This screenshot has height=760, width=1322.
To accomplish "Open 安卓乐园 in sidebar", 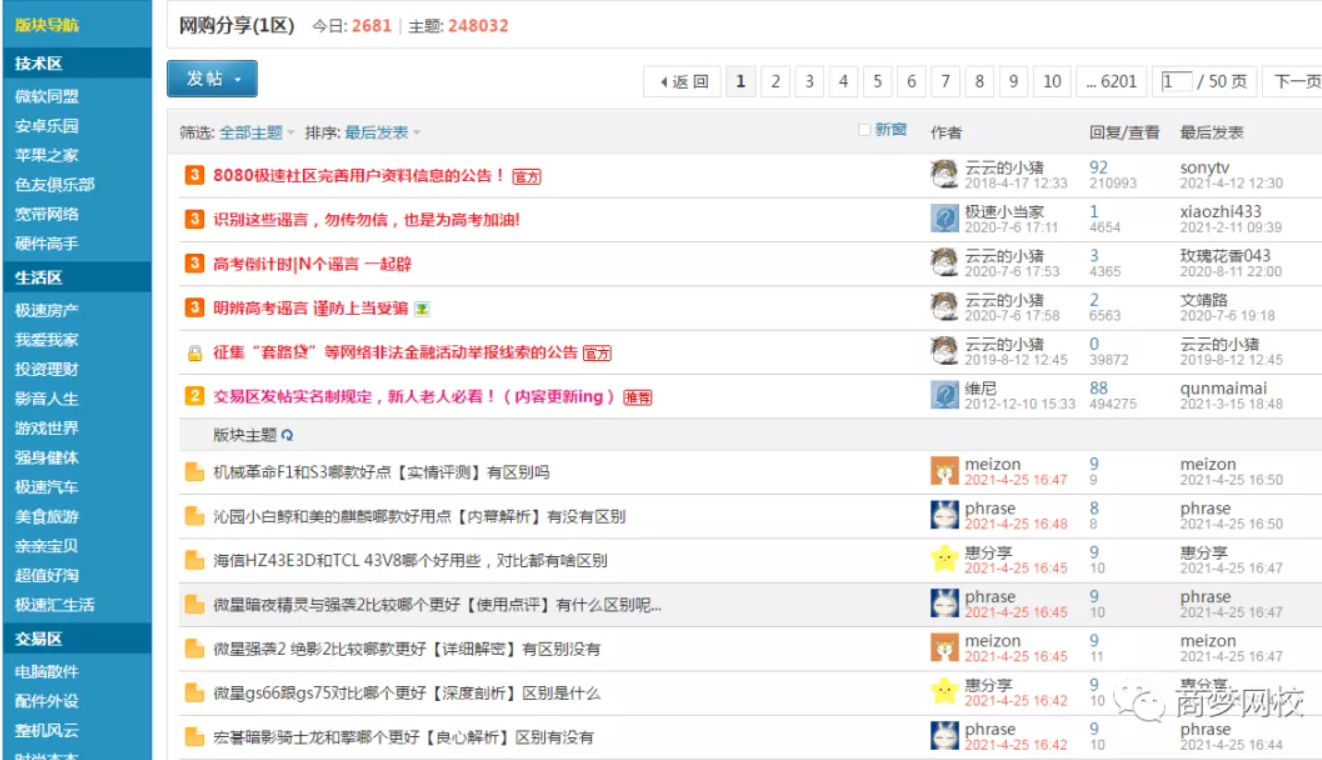I will coord(47,126).
